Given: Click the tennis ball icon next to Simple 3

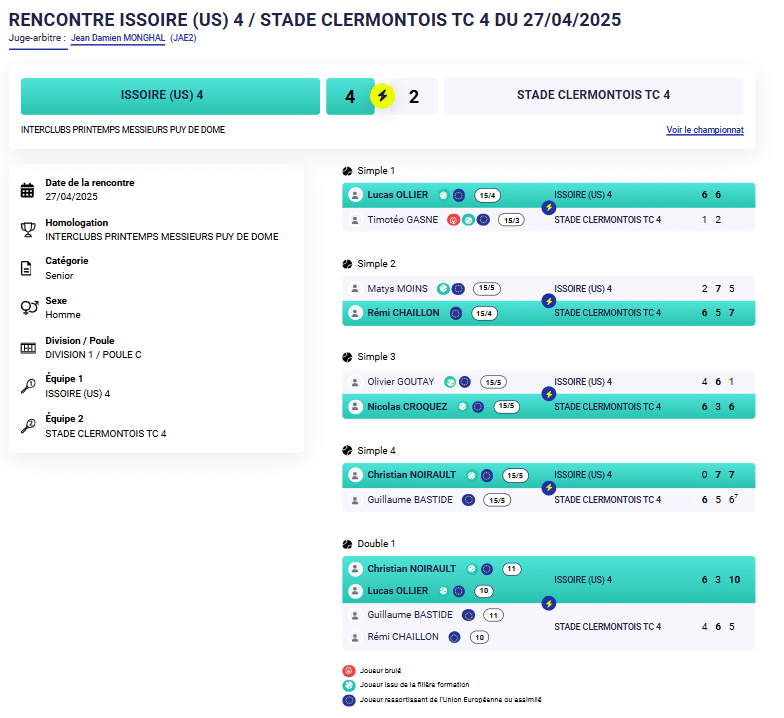Looking at the screenshot, I should coord(348,357).
